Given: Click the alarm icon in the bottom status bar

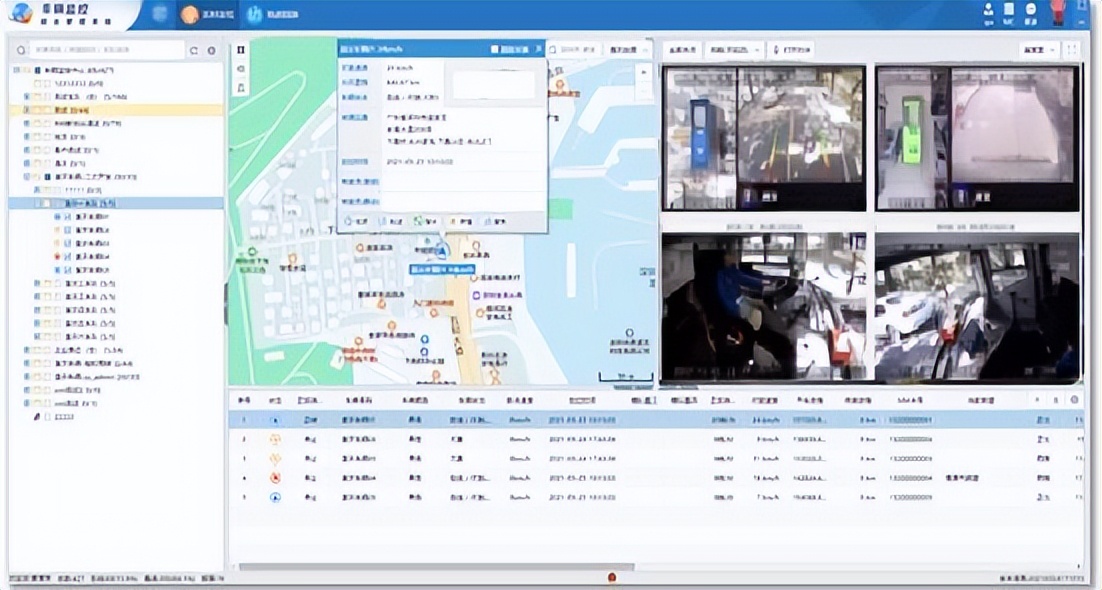Looking at the screenshot, I should [x=611, y=578].
